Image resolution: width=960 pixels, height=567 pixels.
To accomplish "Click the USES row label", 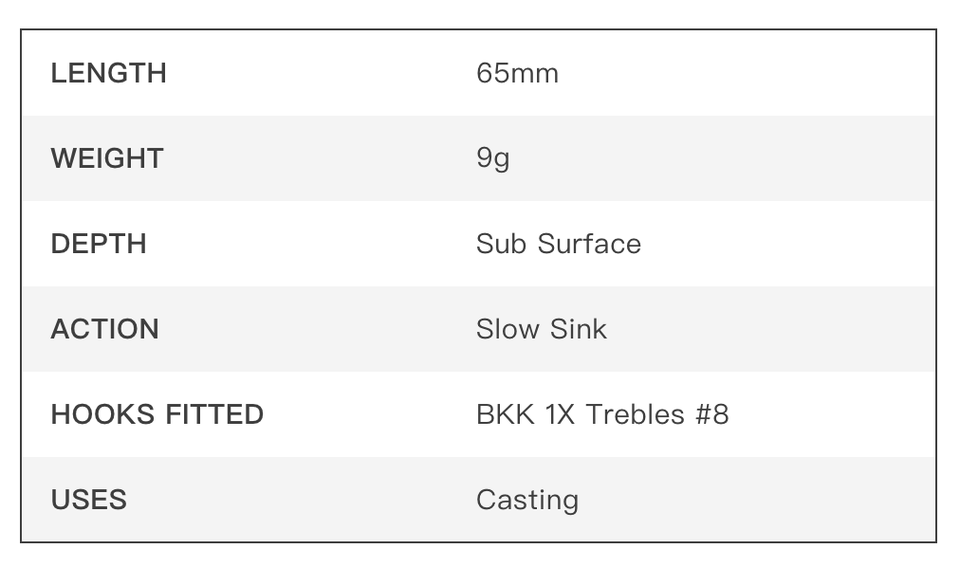I will tap(88, 500).
